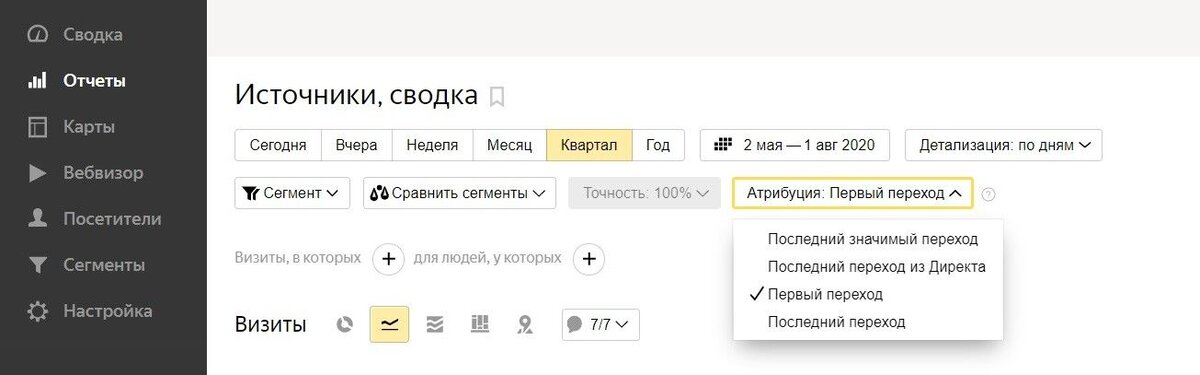This screenshot has width=1200, height=375.
Task: Switch Визиты chart to map view
Action: (x=524, y=324)
